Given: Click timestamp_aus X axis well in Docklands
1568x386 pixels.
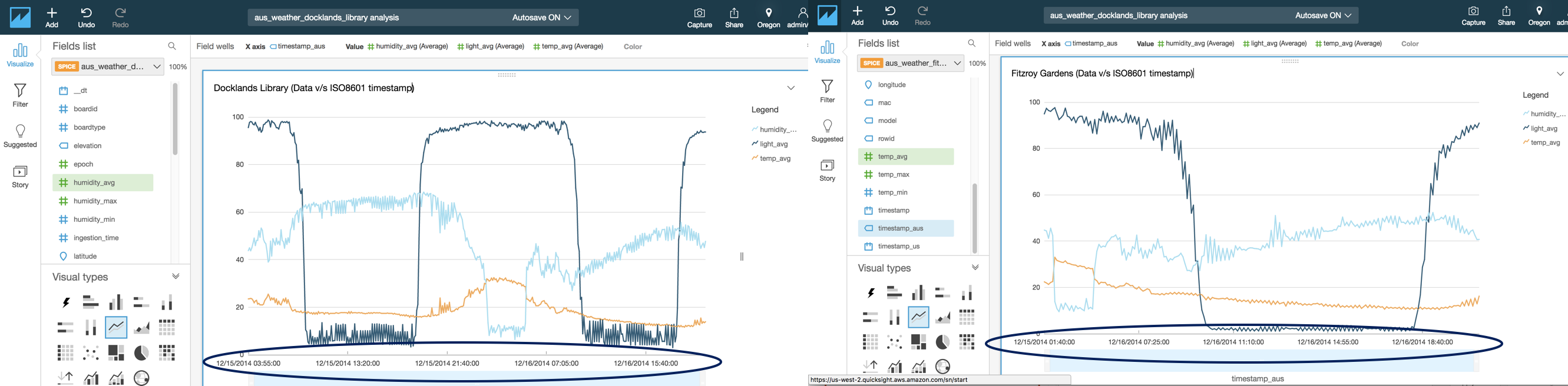Looking at the screenshot, I should coord(297,46).
